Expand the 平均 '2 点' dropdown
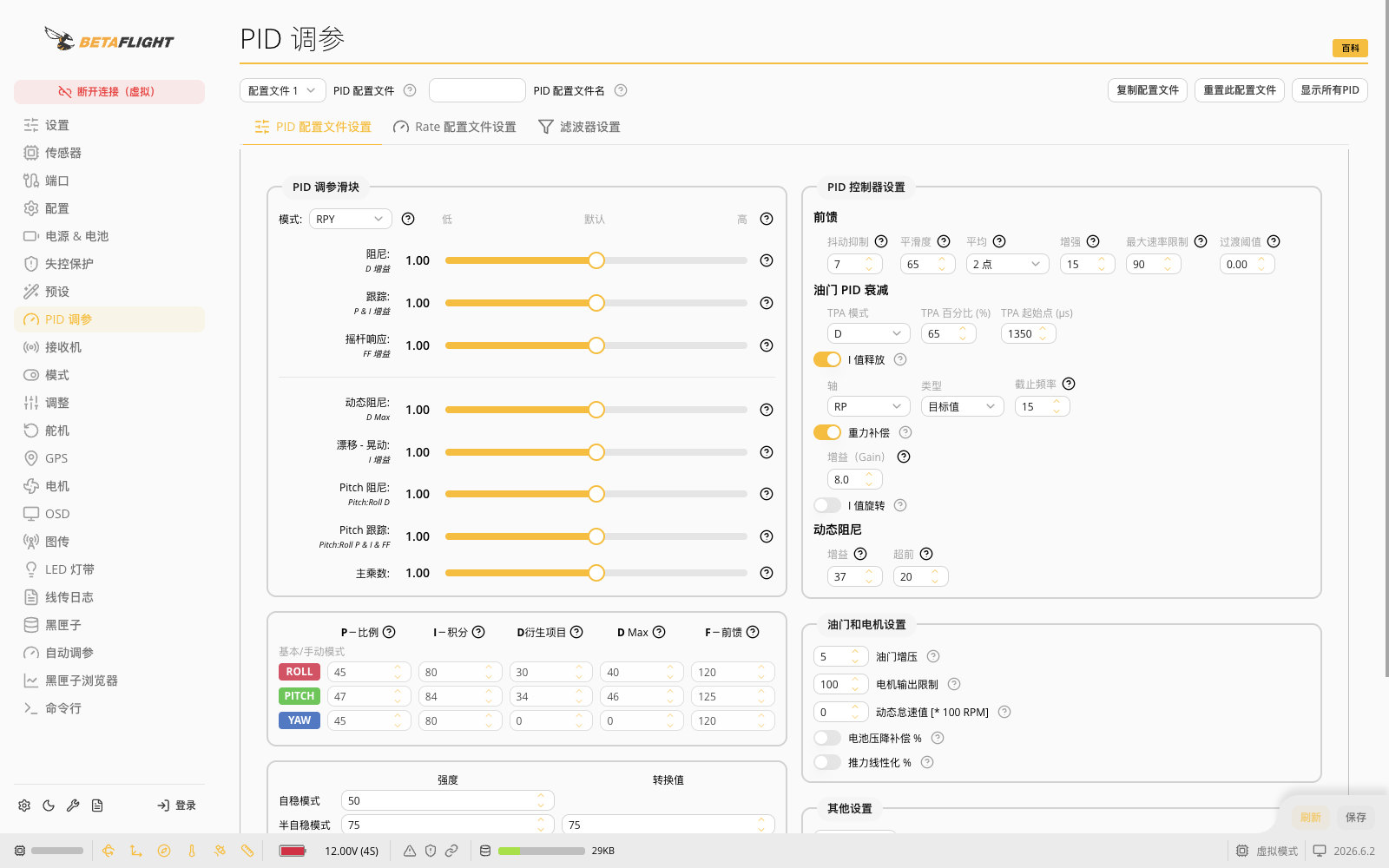 tap(1007, 264)
